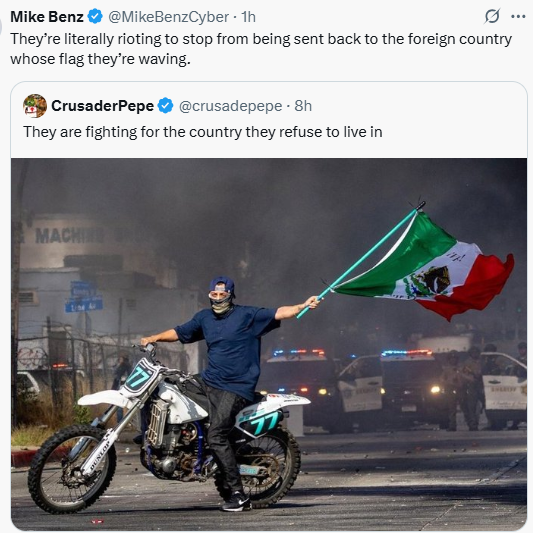Viewport: 533px width, 533px height.
Task: Open Mike Benz's display name
Action: [47, 17]
